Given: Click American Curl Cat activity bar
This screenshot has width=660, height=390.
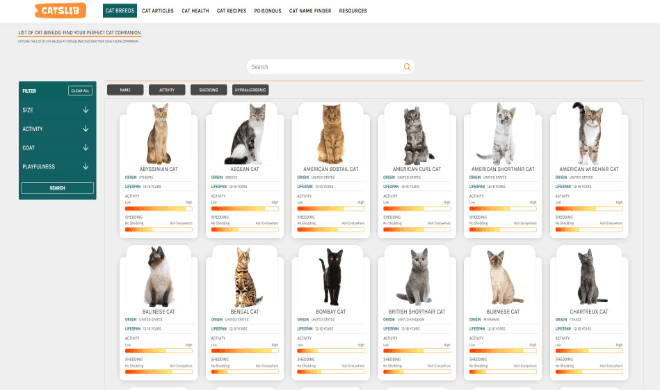Looking at the screenshot, I should tap(417, 208).
